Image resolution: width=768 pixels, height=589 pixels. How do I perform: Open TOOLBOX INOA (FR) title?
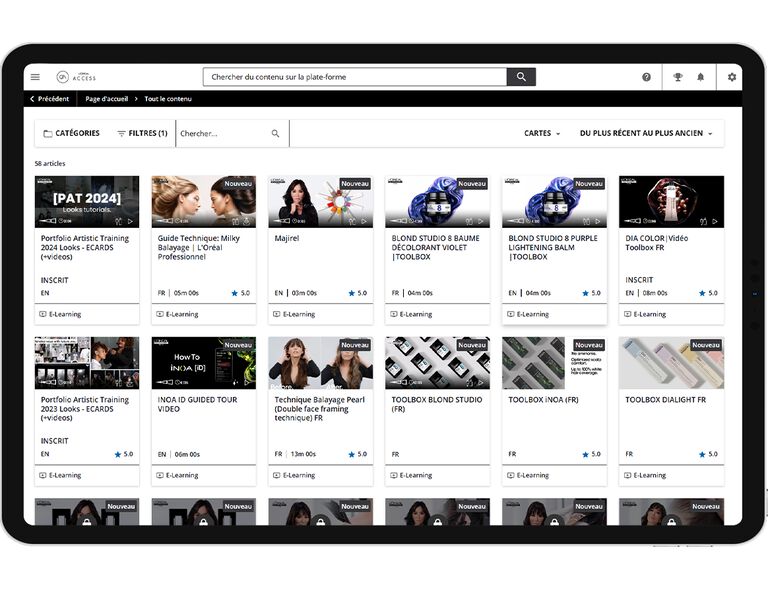coord(543,400)
